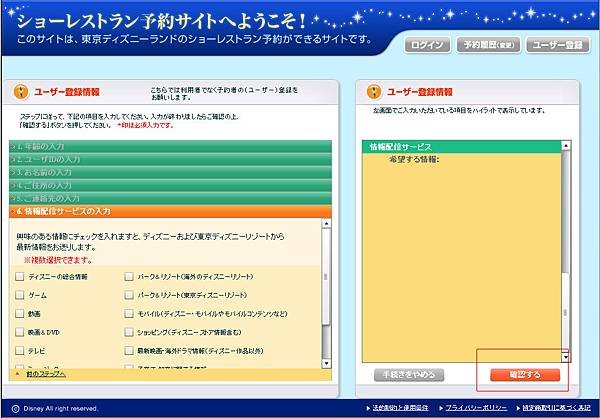Click the down arrow of the 情報配信サービス panel scrollbar
Image resolution: width=600 pixels, height=418 pixels.
566,357
